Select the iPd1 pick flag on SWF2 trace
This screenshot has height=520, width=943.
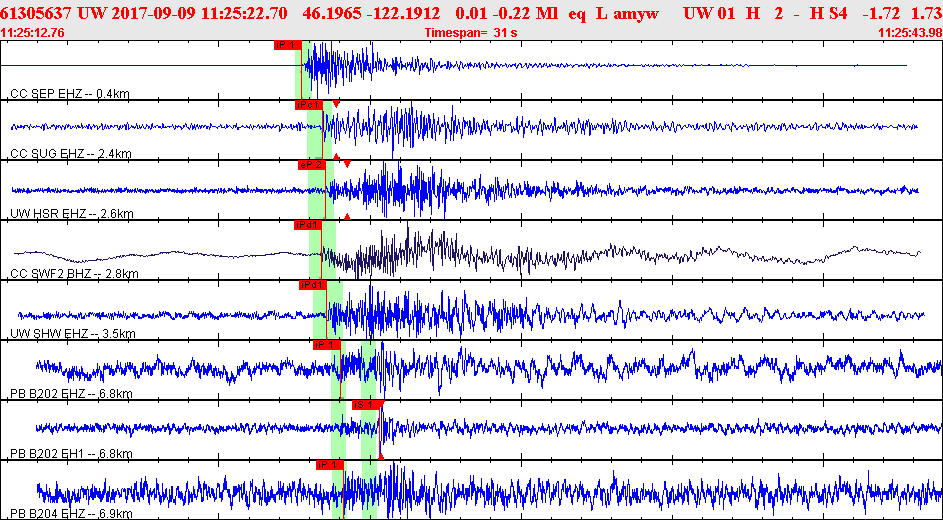[x=308, y=225]
